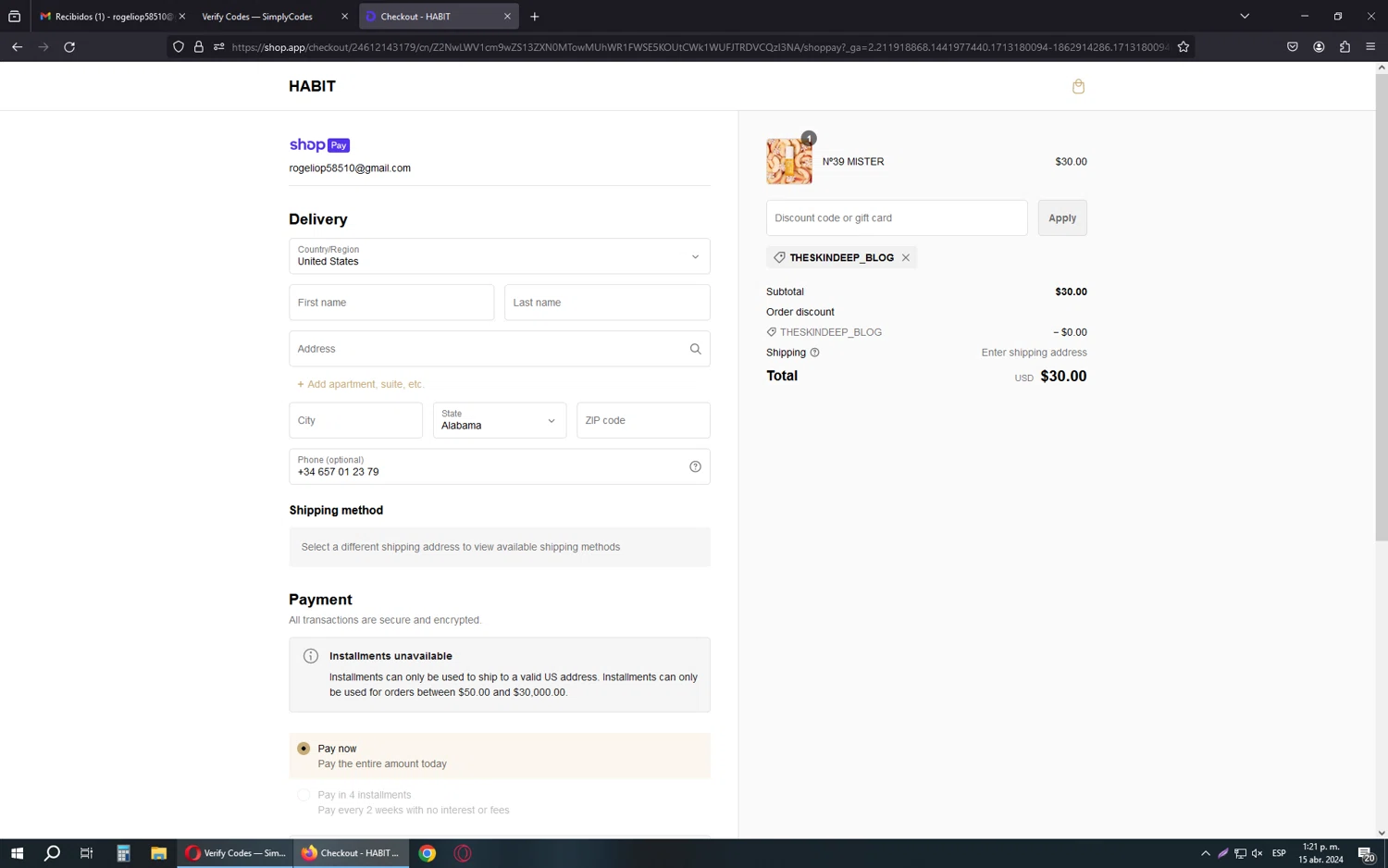Click the Last name field
Image resolution: width=1388 pixels, height=868 pixels.
point(607,303)
